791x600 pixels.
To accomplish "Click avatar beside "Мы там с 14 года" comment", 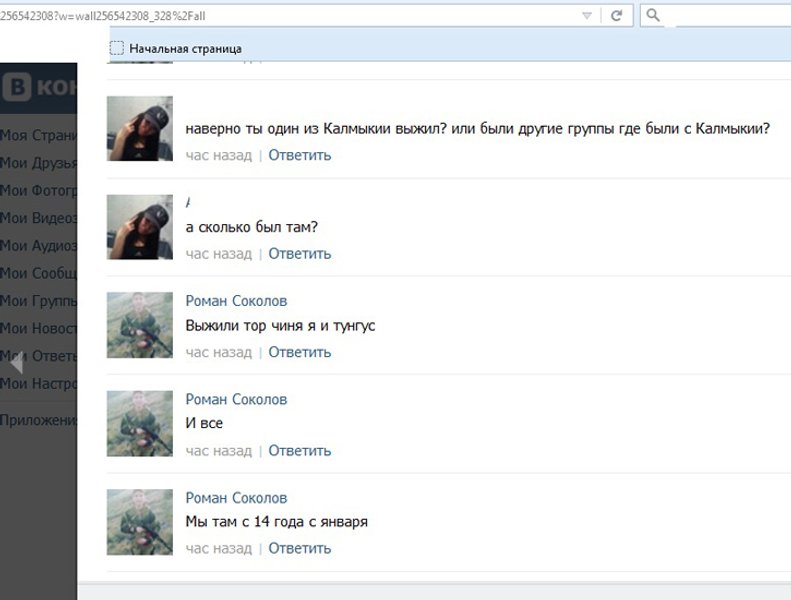I will point(140,522).
